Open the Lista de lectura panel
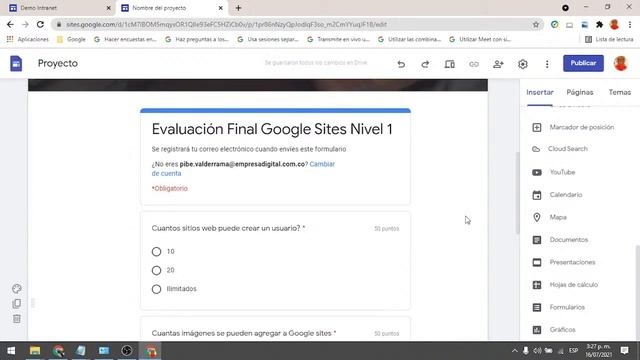The width and height of the screenshot is (640, 360). [609, 39]
